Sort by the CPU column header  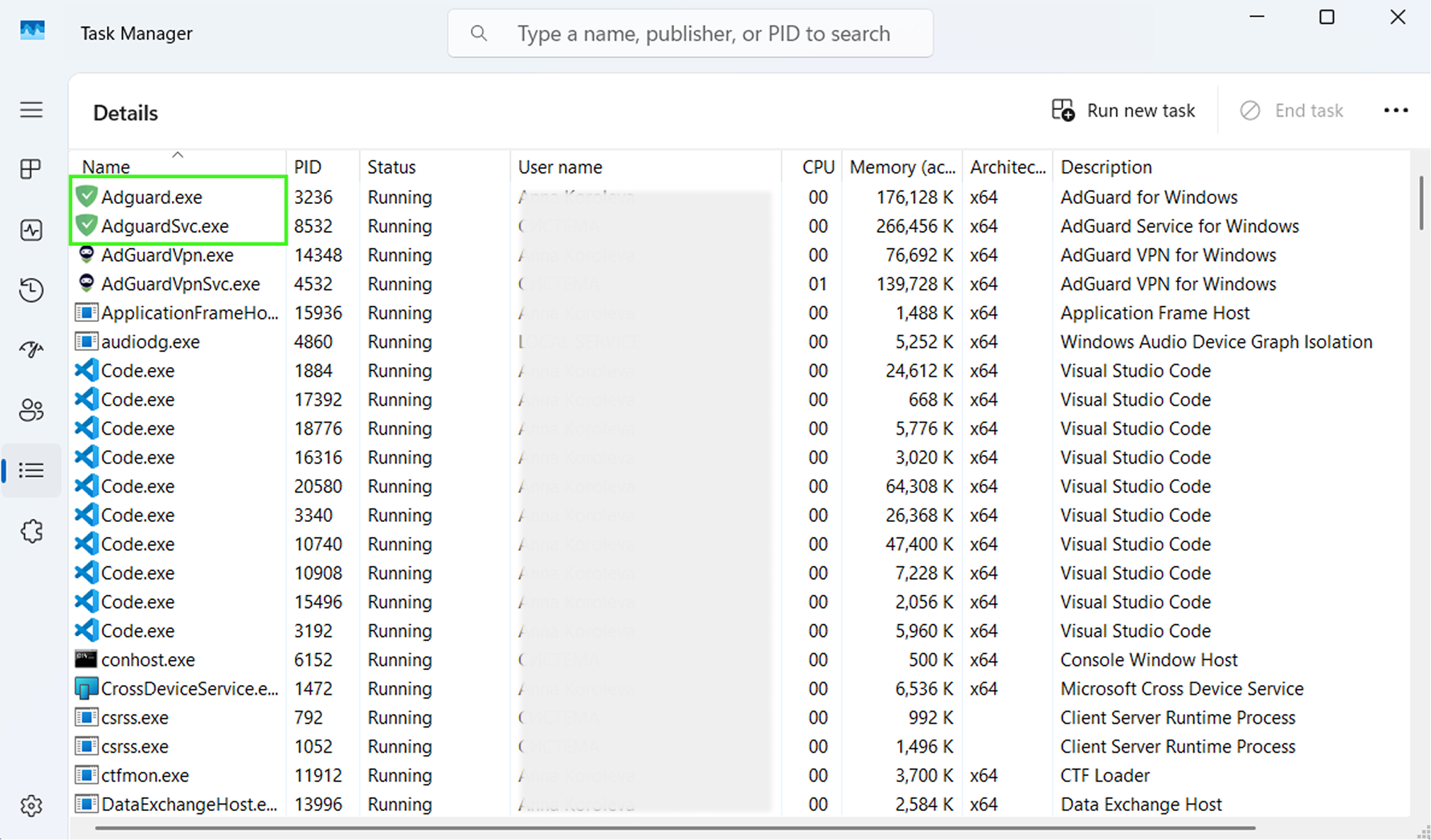tap(812, 167)
